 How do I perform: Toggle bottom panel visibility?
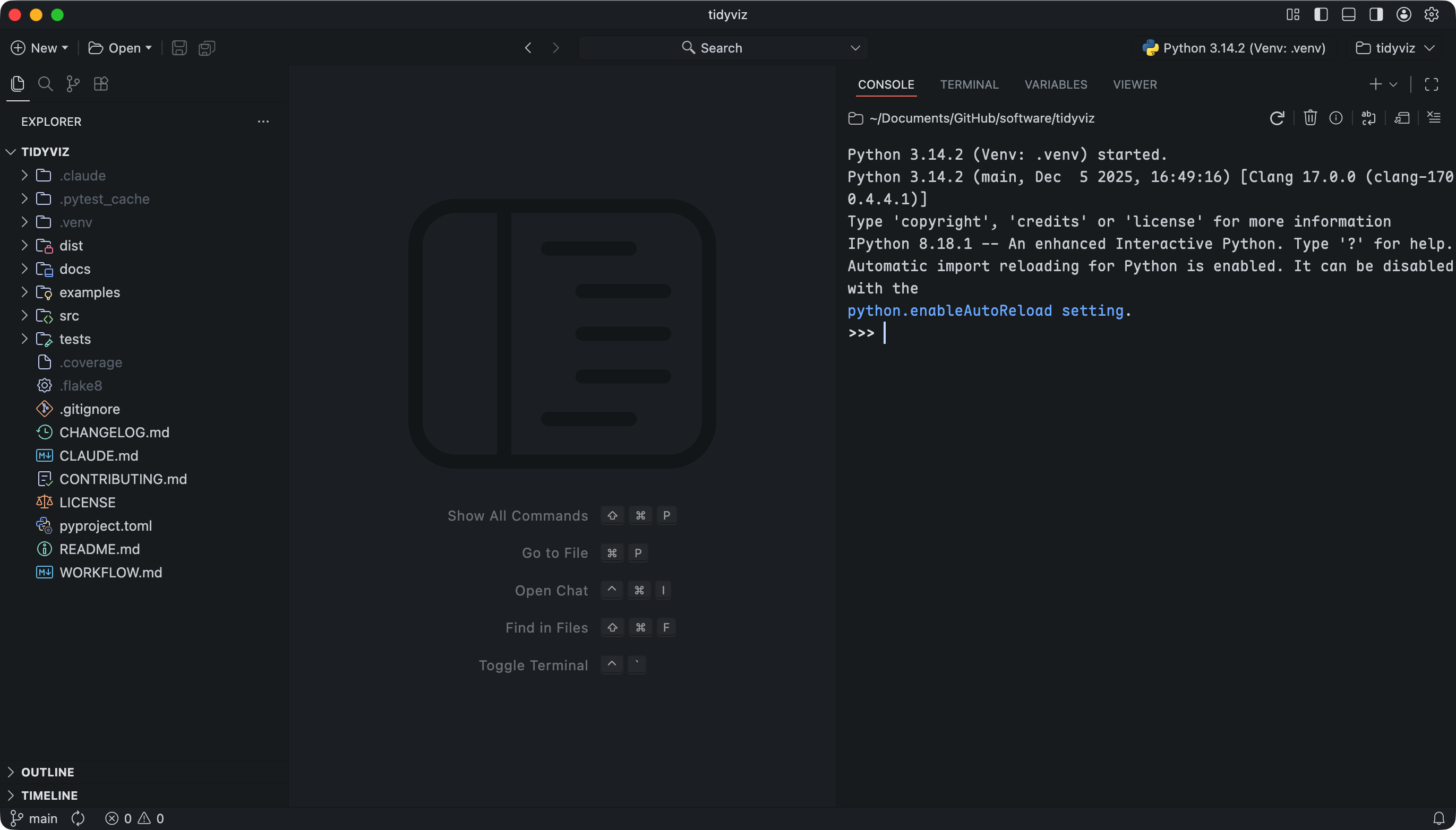pos(1349,15)
